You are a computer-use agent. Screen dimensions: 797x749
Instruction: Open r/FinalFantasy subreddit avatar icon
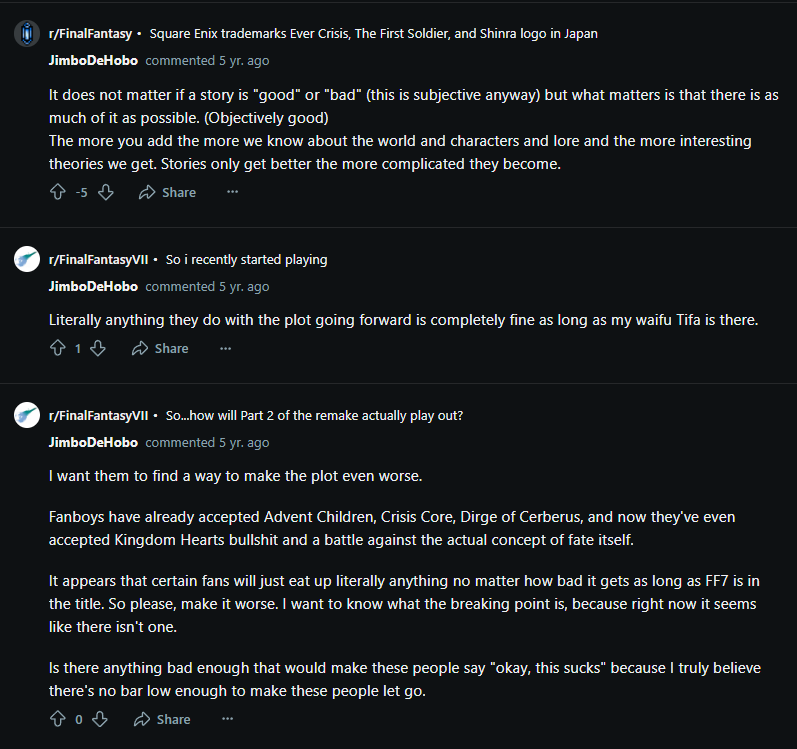pos(27,34)
